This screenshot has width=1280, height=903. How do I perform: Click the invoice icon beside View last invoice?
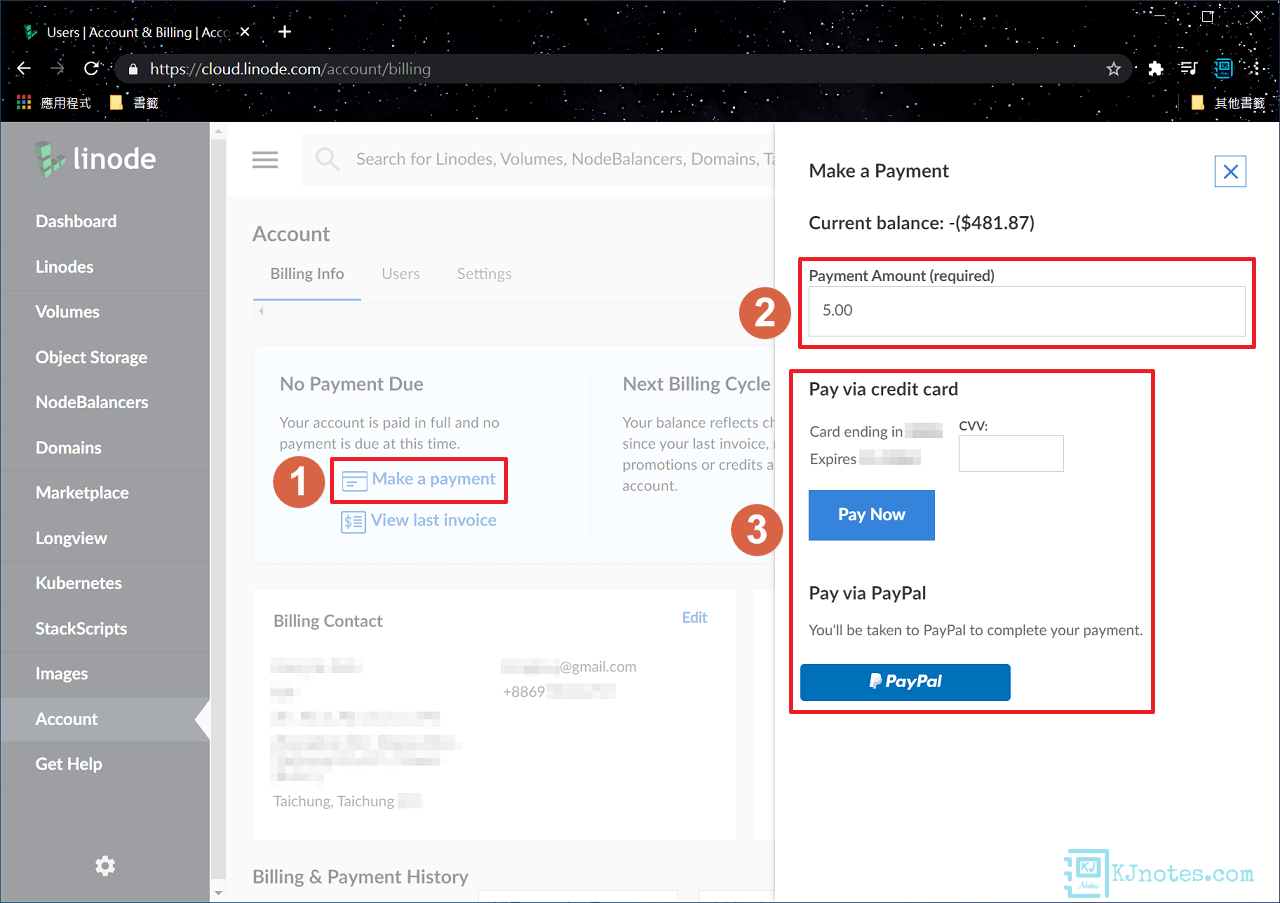tap(353, 521)
